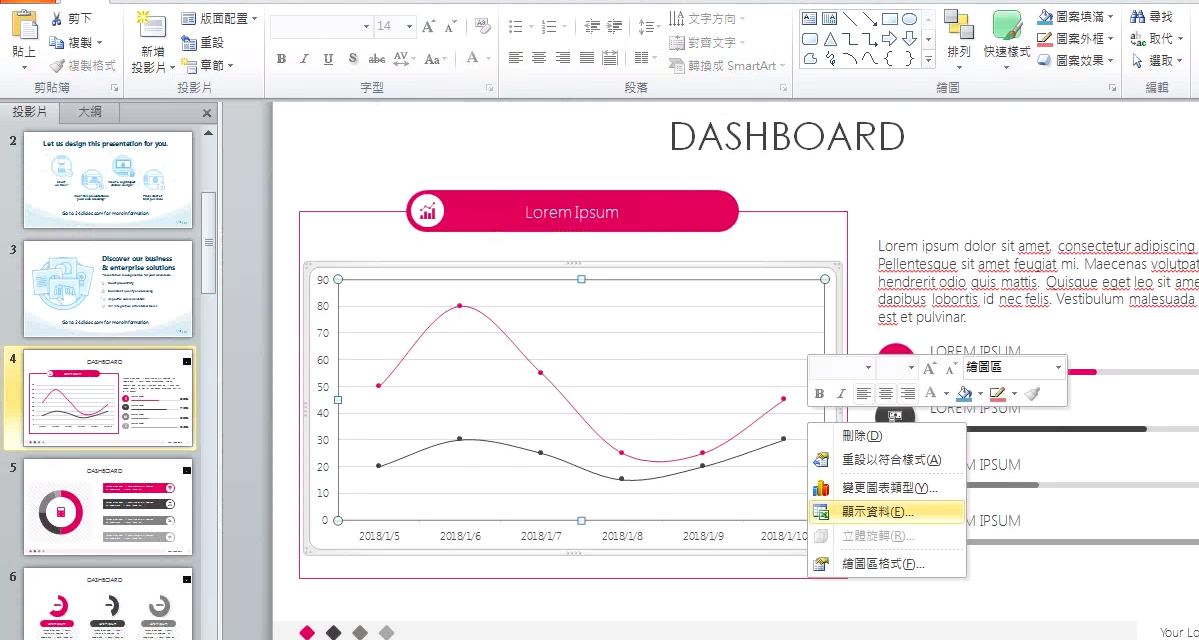
Task: Click the thumbnail pane scrollbar handle
Action: 209,242
